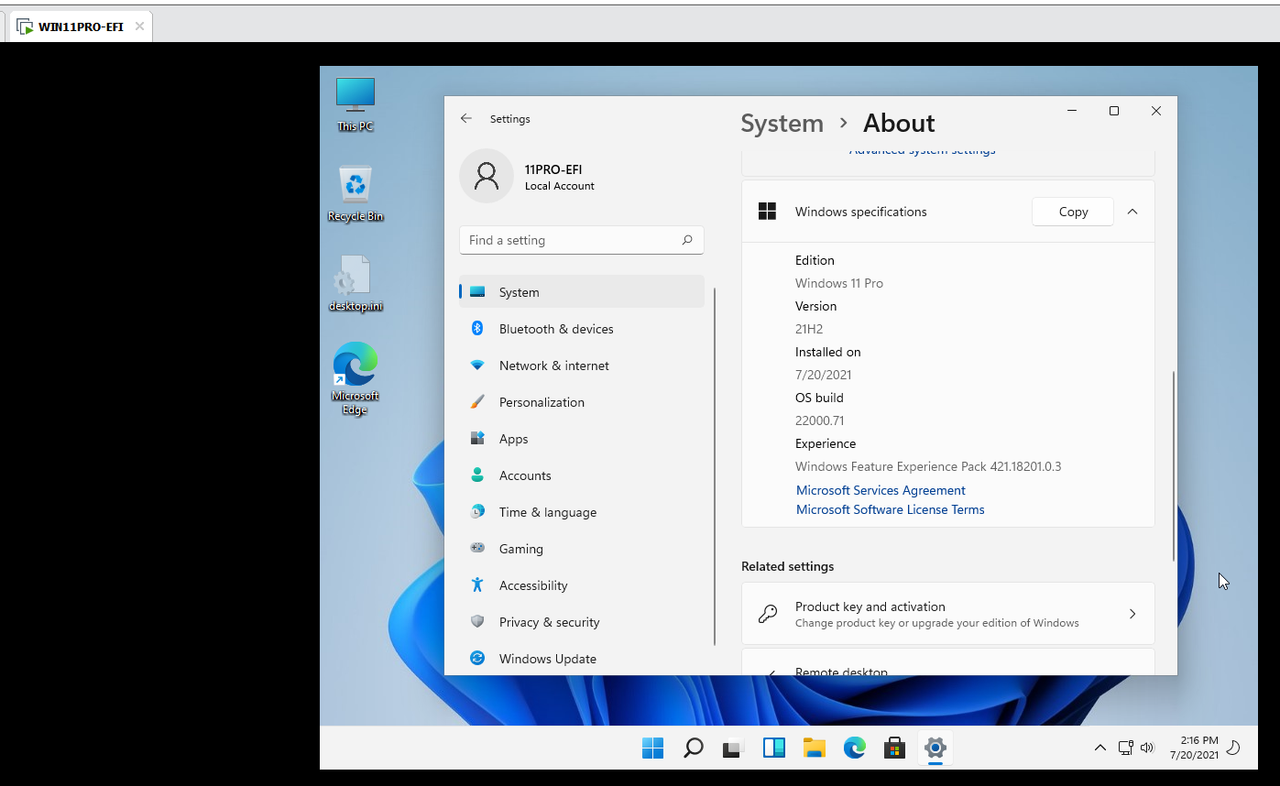Open Personalization settings
The image size is (1280, 786).
[x=581, y=402]
